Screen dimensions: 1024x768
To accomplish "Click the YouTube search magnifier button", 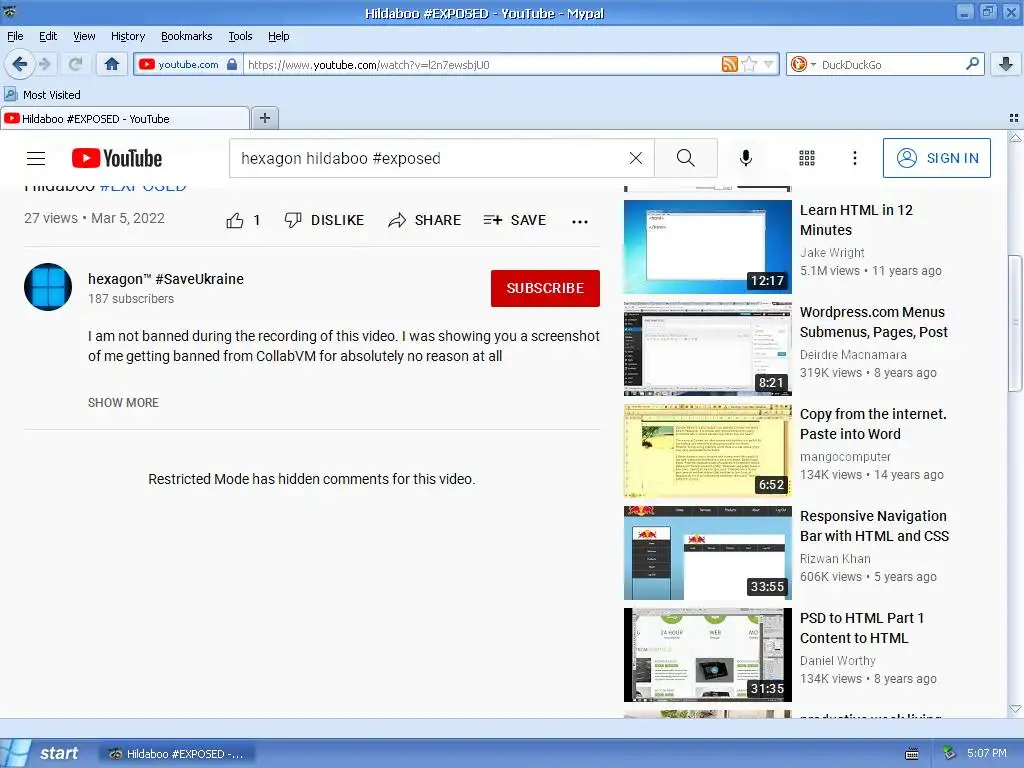I will 686,158.
